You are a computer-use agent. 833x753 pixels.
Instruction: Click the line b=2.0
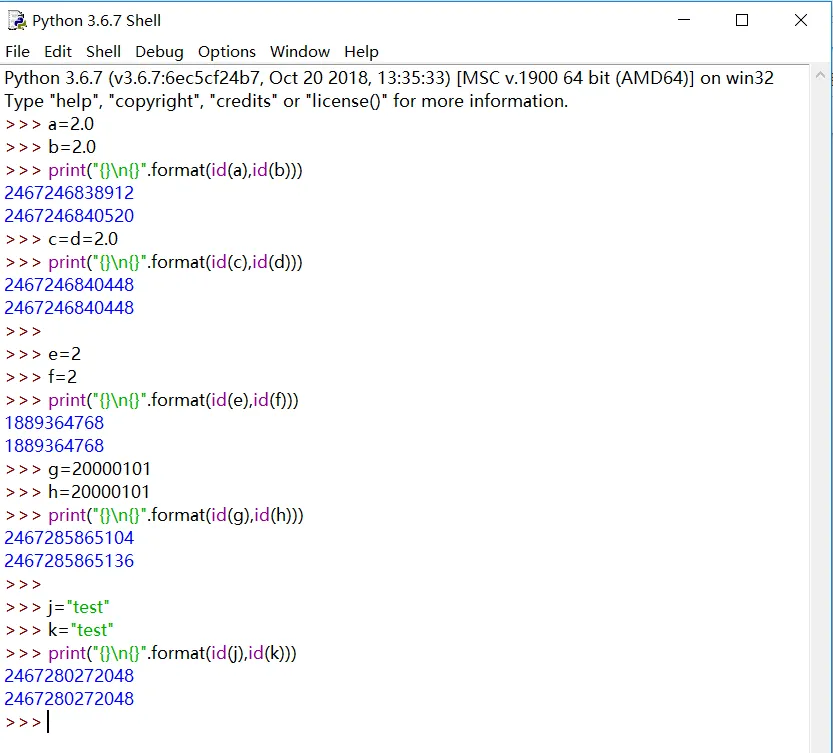pyautogui.click(x=72, y=147)
